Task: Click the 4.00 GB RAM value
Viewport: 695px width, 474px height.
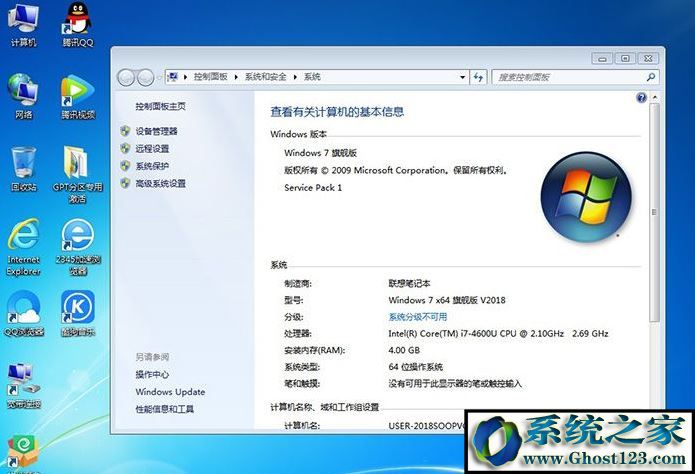Action: pos(404,350)
